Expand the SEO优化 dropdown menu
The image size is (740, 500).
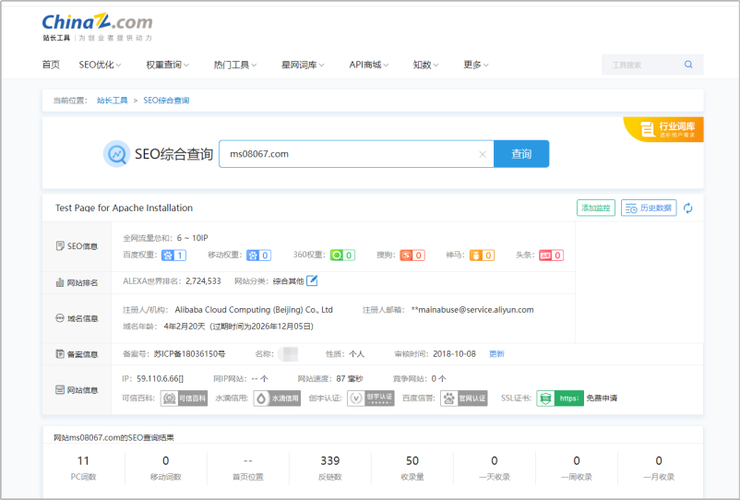100,65
